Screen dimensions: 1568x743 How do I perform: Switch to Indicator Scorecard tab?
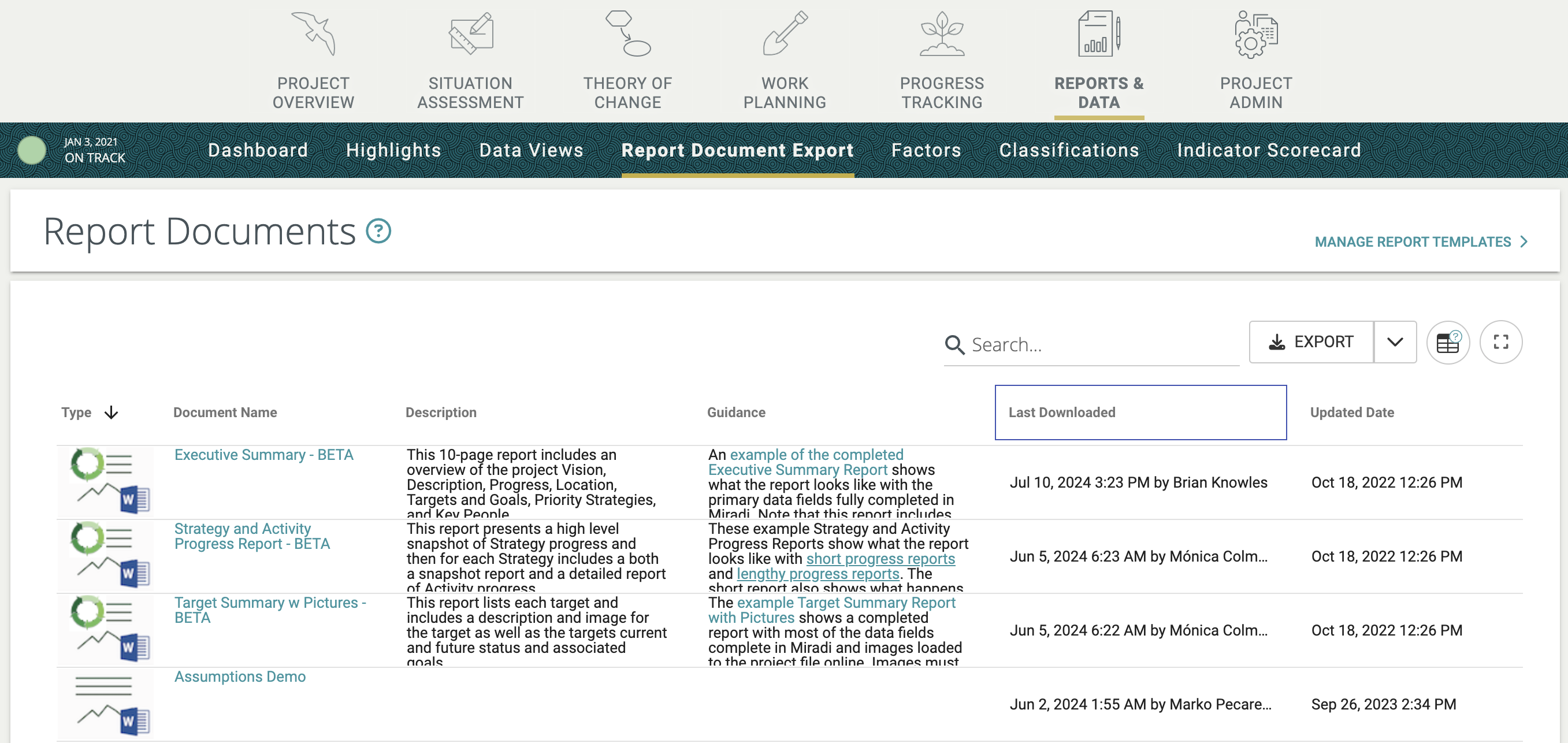tap(1269, 150)
